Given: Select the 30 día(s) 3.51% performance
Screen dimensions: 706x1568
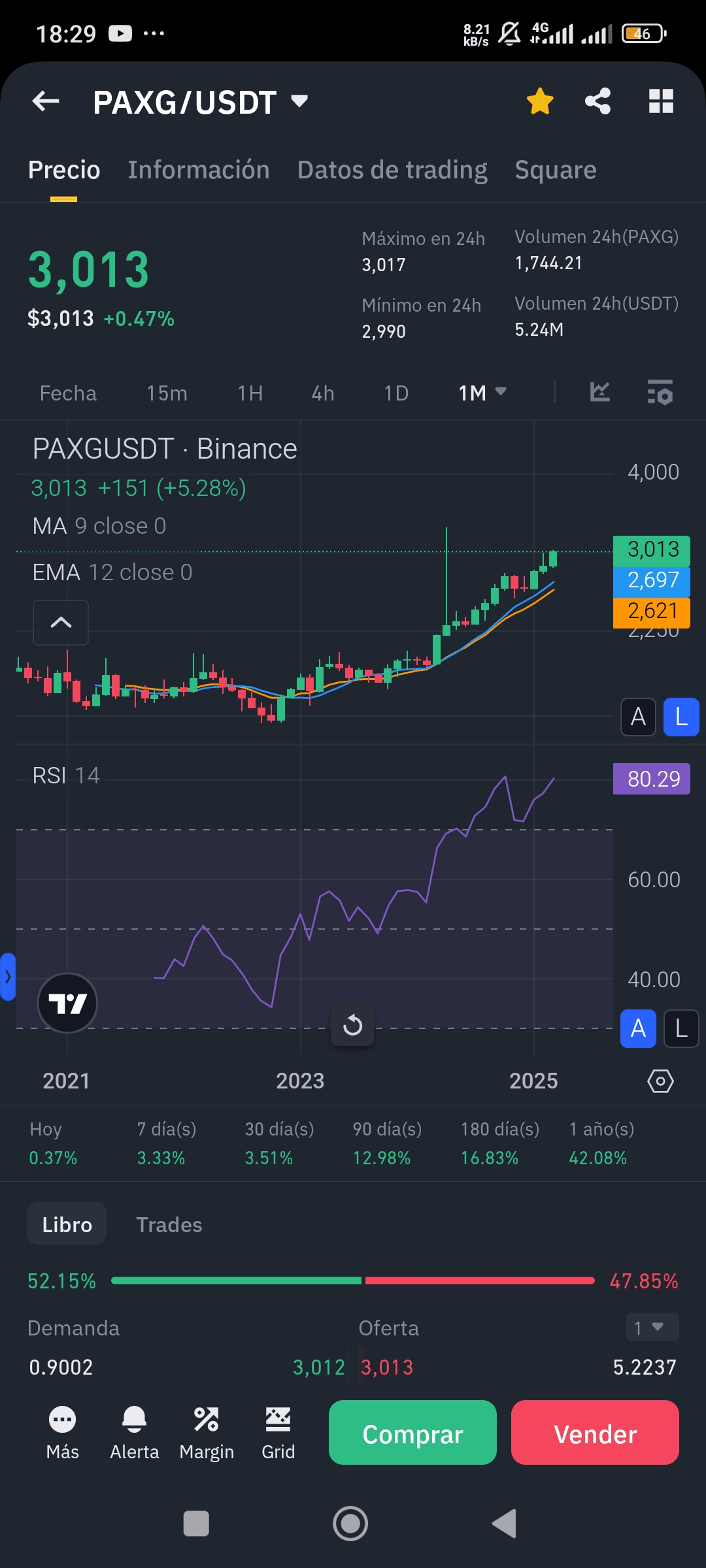Looking at the screenshot, I should tap(279, 1143).
